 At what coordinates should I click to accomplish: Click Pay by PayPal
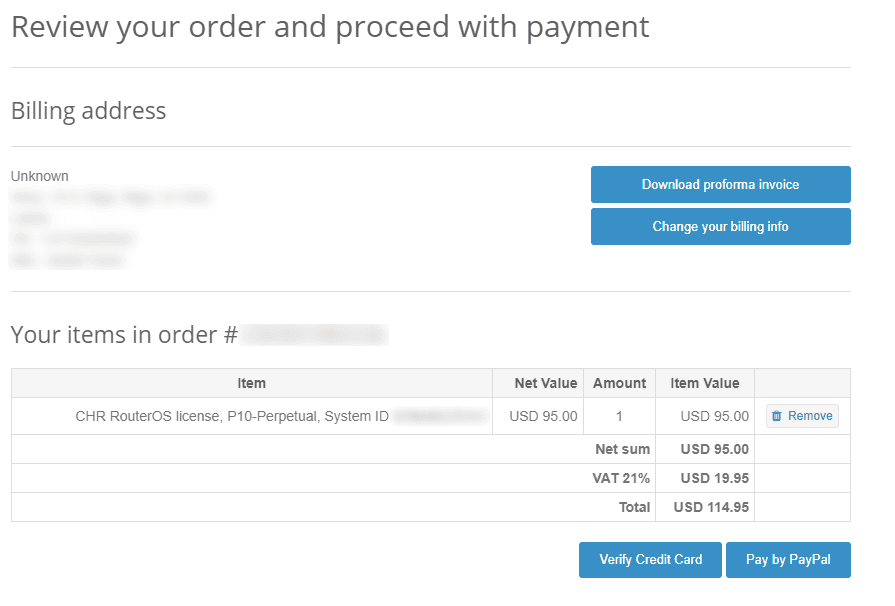coord(788,559)
